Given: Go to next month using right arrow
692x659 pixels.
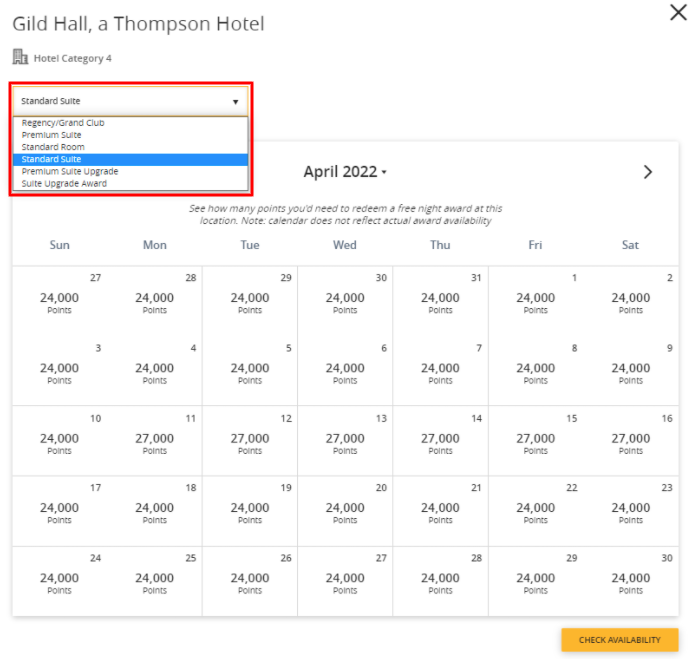Looking at the screenshot, I should tap(647, 172).
